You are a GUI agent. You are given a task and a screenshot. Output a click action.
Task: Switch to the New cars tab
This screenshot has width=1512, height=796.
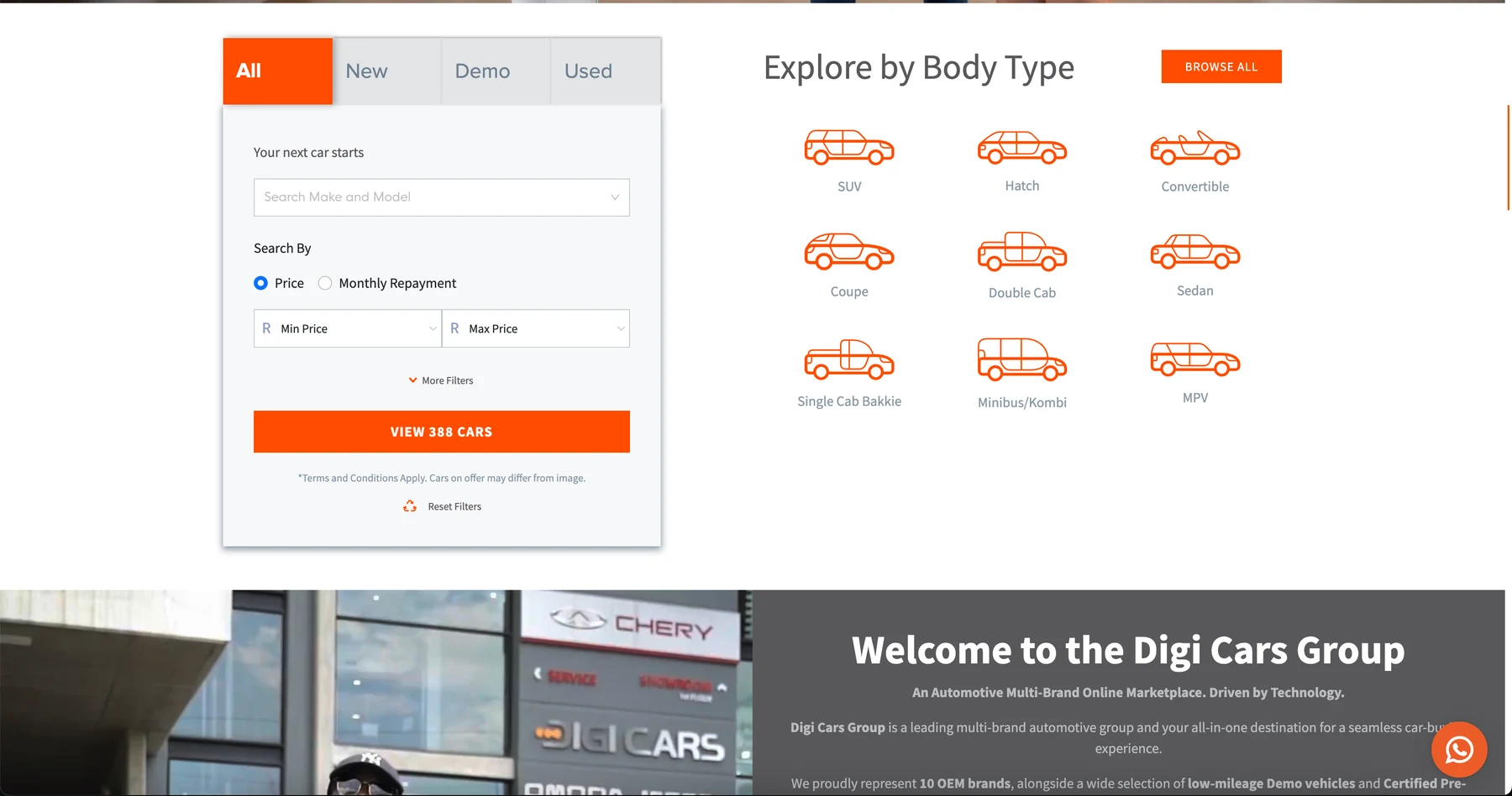click(387, 71)
